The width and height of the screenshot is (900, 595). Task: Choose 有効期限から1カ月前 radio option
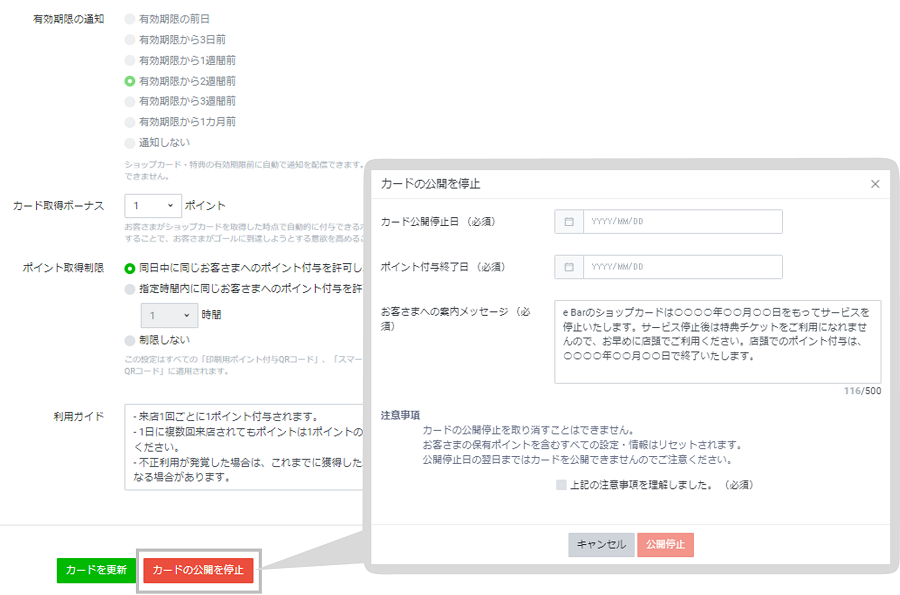(129, 122)
